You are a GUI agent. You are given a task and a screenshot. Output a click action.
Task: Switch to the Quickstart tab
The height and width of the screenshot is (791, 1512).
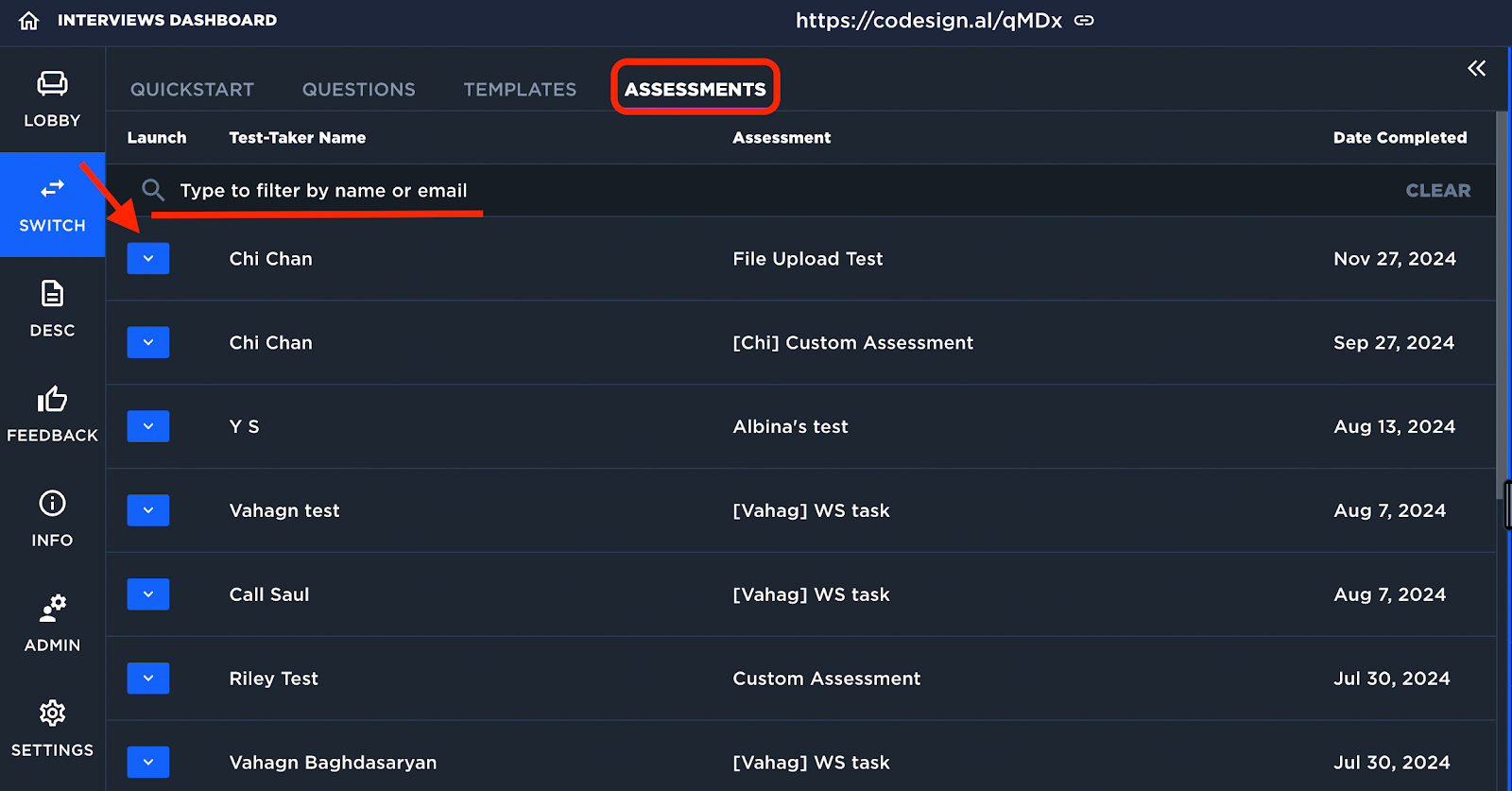tap(192, 89)
